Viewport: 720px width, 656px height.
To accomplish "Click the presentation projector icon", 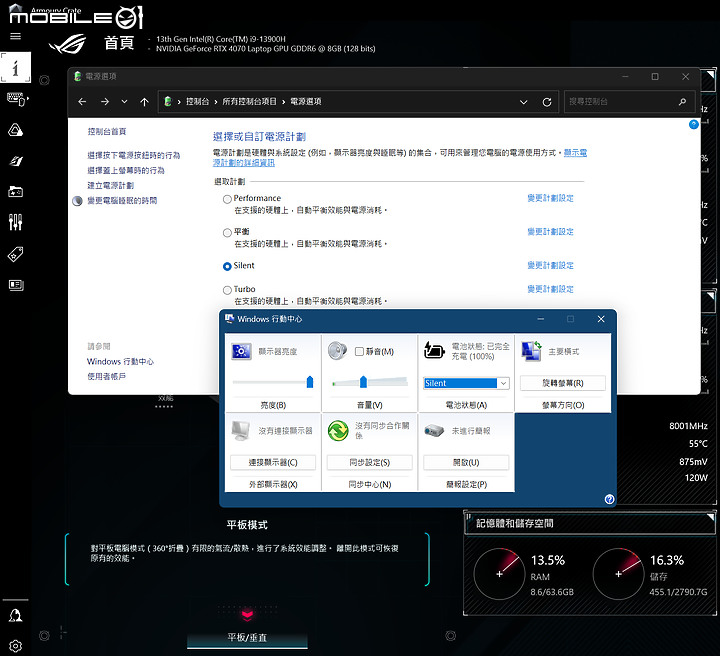I will pyautogui.click(x=434, y=431).
